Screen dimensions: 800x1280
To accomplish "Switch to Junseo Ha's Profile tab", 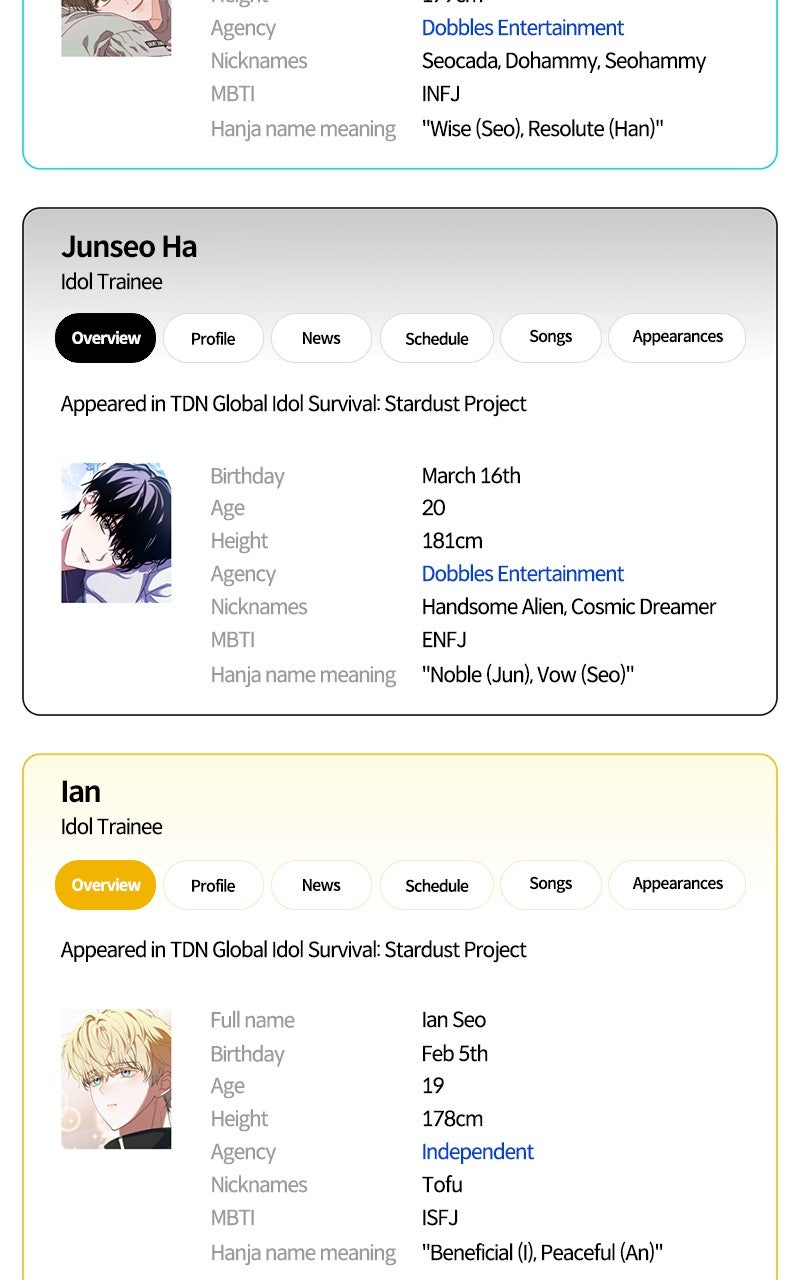I will click(x=213, y=338).
